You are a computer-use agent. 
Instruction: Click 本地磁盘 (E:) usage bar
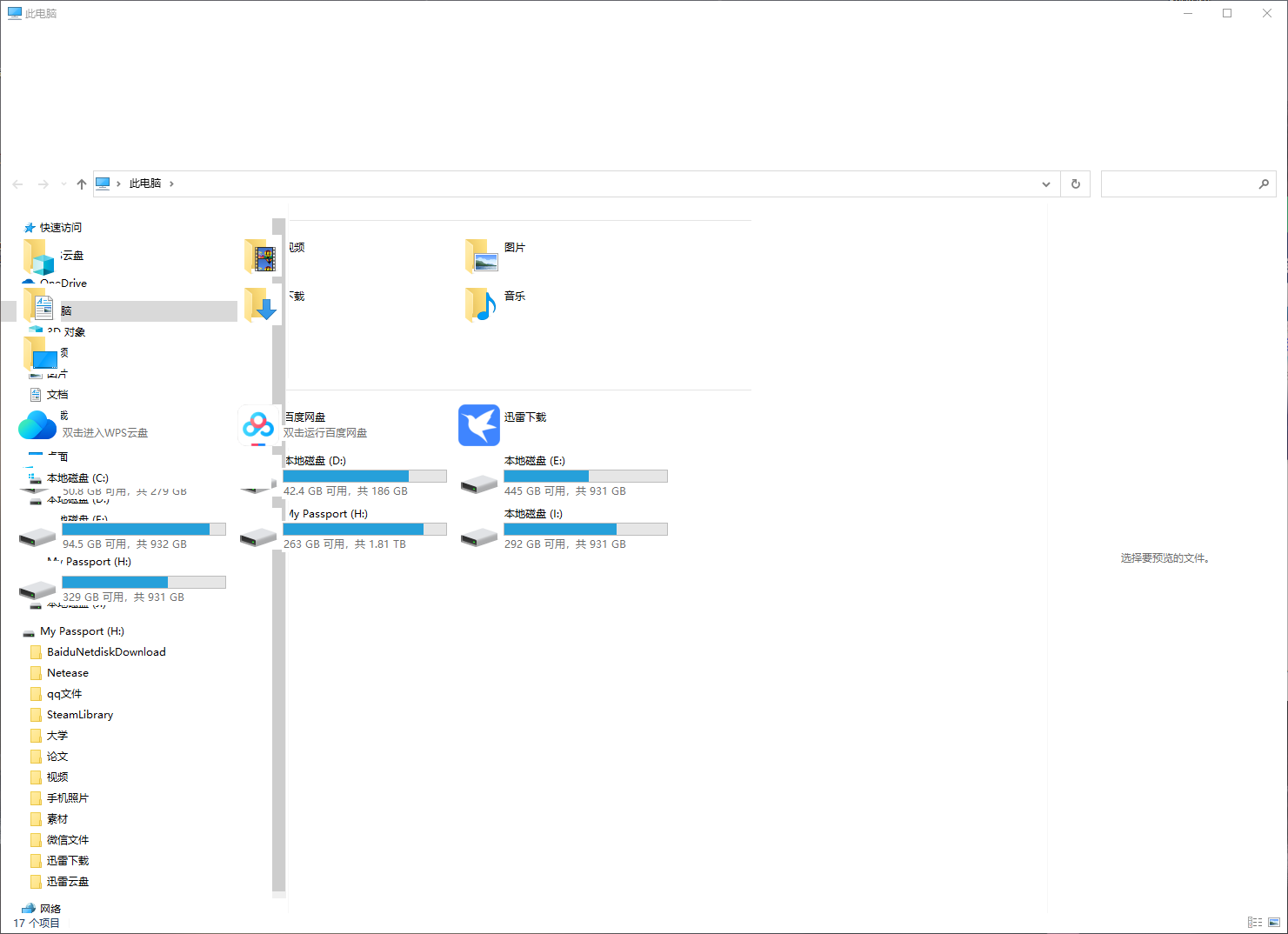coord(586,476)
